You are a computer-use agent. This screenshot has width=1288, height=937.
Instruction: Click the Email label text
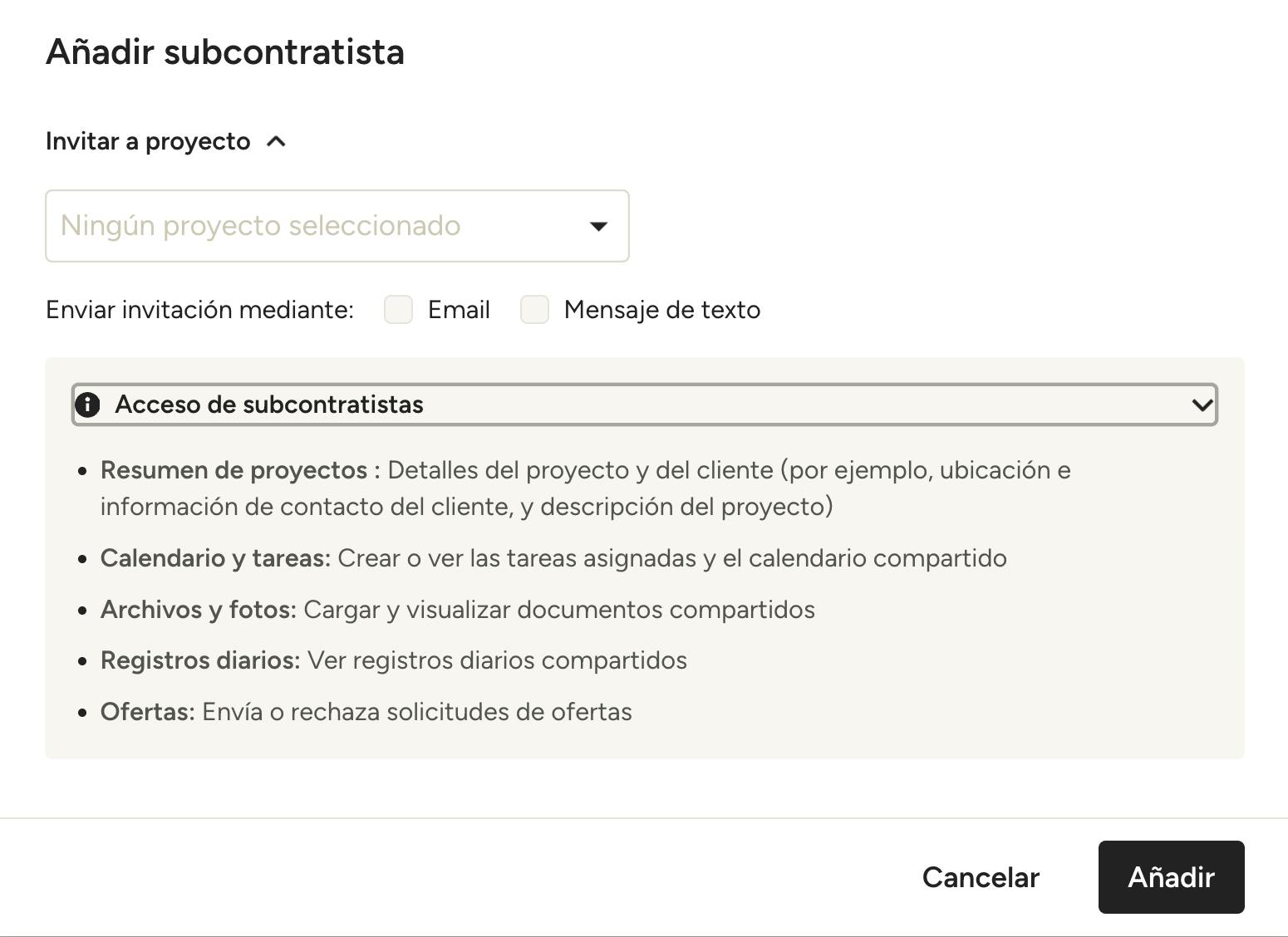pyautogui.click(x=459, y=310)
